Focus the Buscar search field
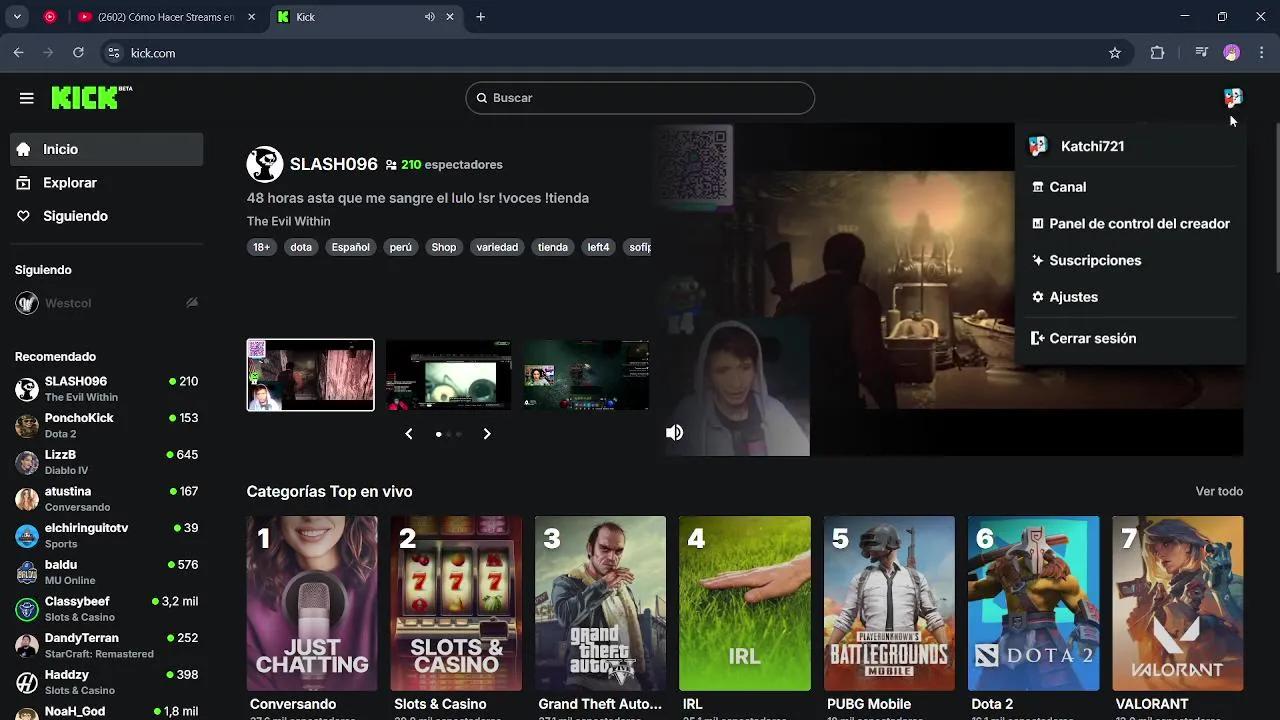Image resolution: width=1280 pixels, height=720 pixels. point(640,98)
